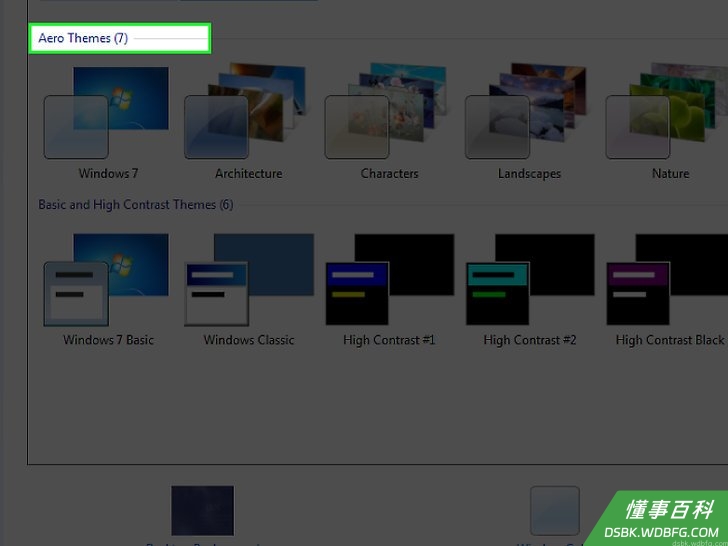This screenshot has width=728, height=546.
Task: Select the Windows 7 Basic theme thumbnail
Action: pos(106,280)
